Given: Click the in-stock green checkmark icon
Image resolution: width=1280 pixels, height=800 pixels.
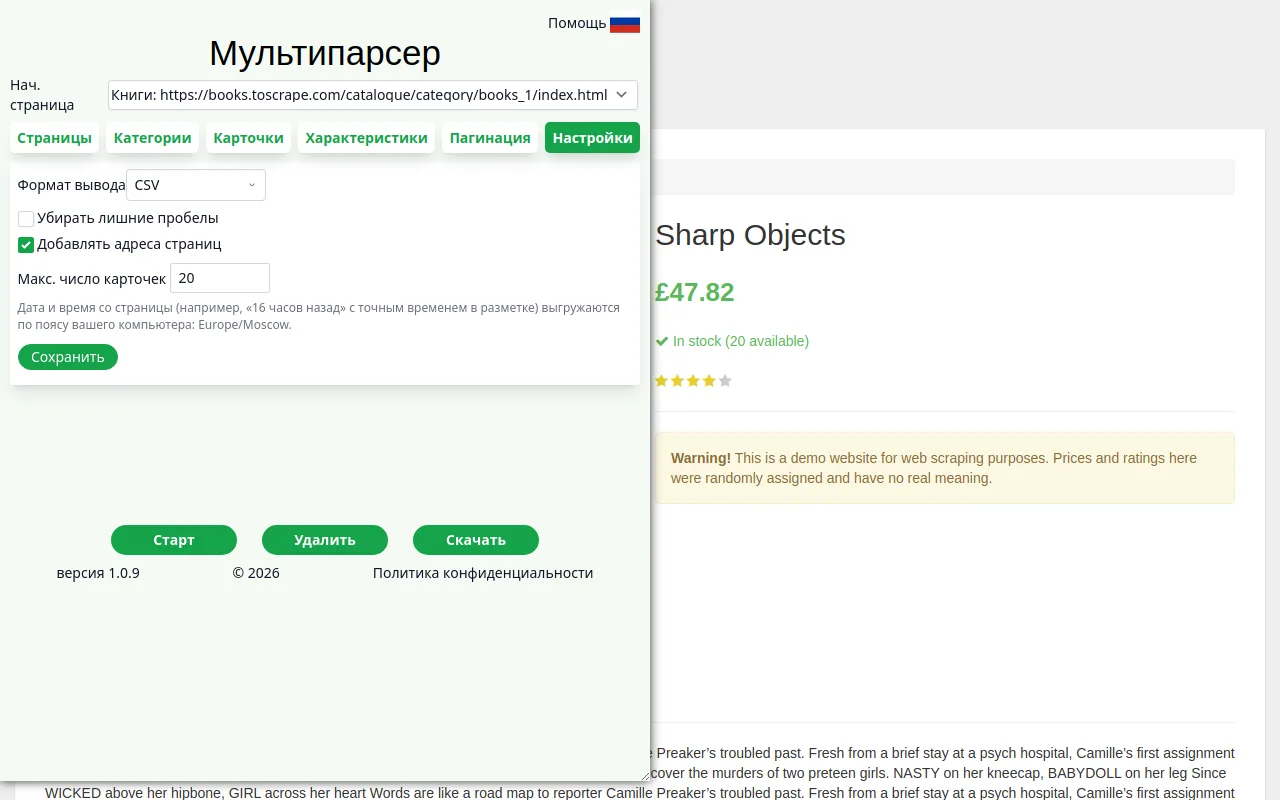Looking at the screenshot, I should tap(662, 341).
